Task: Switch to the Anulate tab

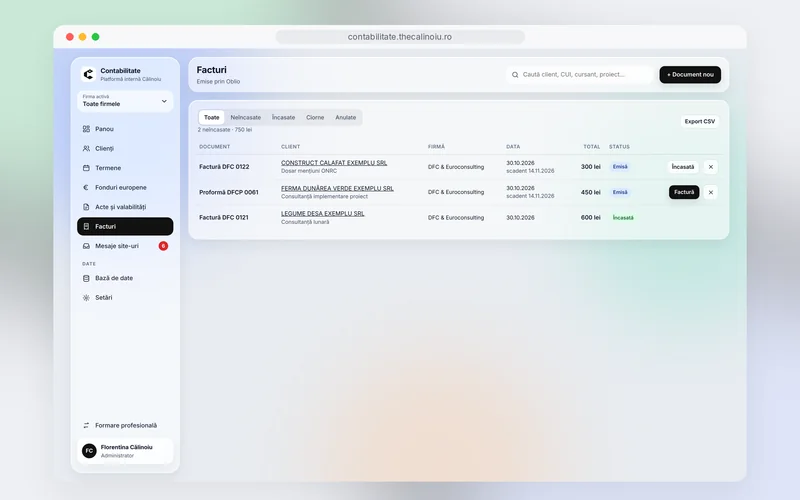Action: pos(345,117)
